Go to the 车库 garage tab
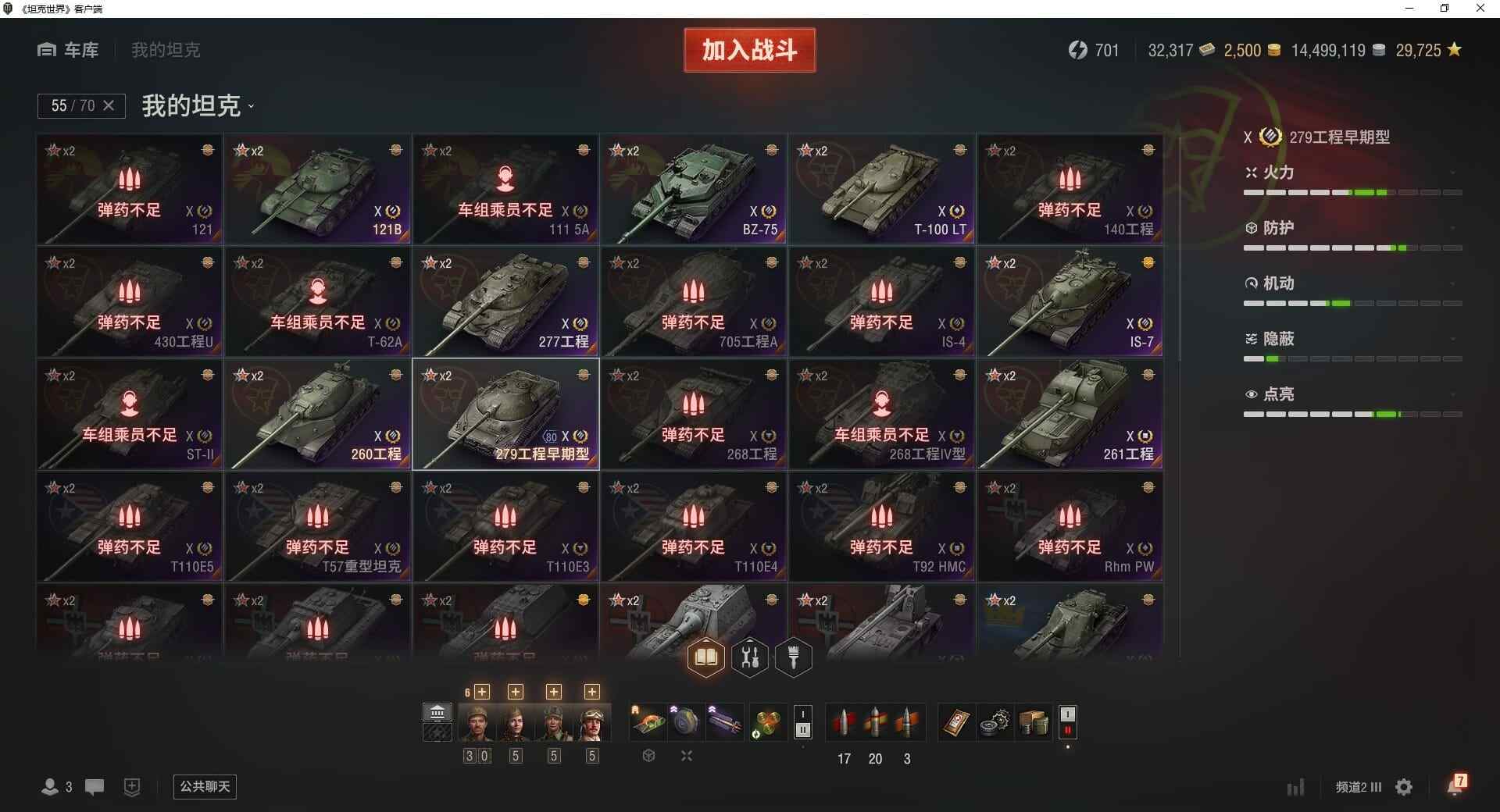 click(x=68, y=50)
